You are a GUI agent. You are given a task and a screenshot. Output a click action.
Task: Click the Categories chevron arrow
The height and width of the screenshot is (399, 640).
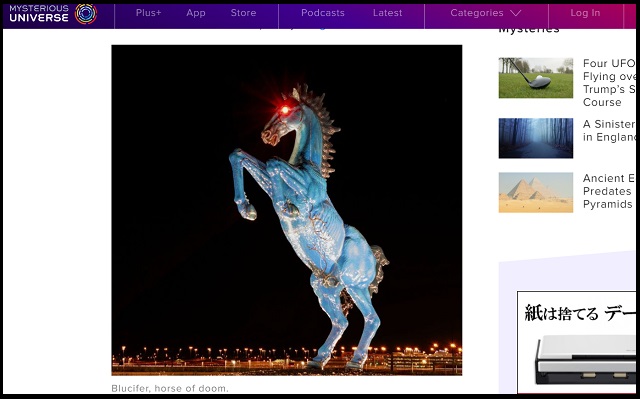(516, 13)
